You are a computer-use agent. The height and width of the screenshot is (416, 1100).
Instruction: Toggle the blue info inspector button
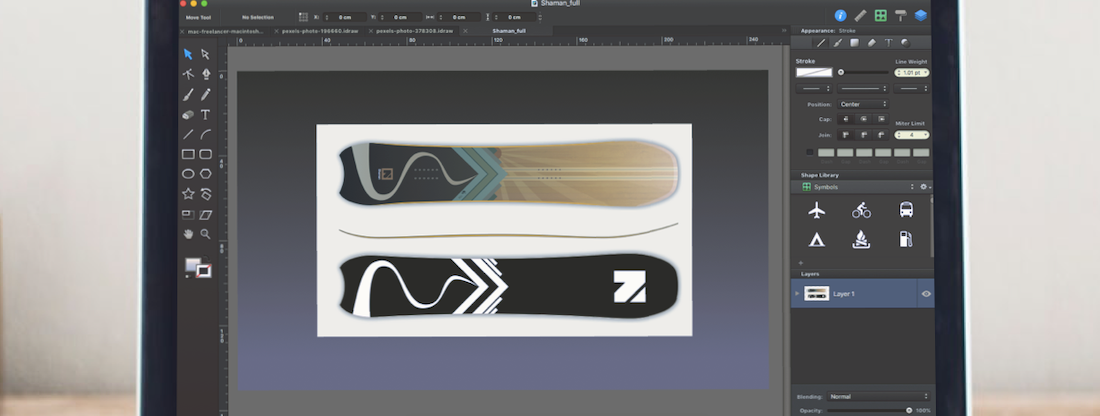tap(840, 16)
